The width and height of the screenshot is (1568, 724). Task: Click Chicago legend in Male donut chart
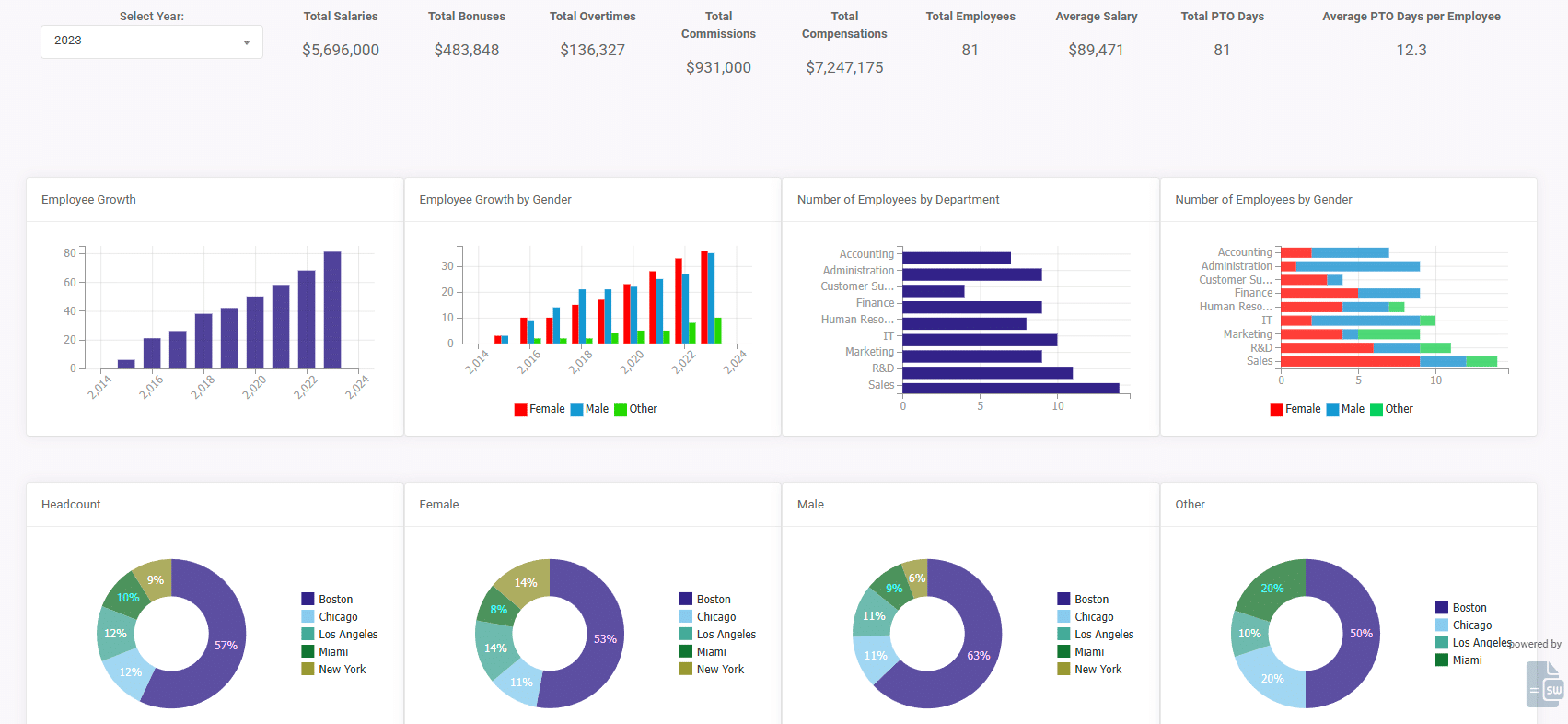tap(1086, 617)
